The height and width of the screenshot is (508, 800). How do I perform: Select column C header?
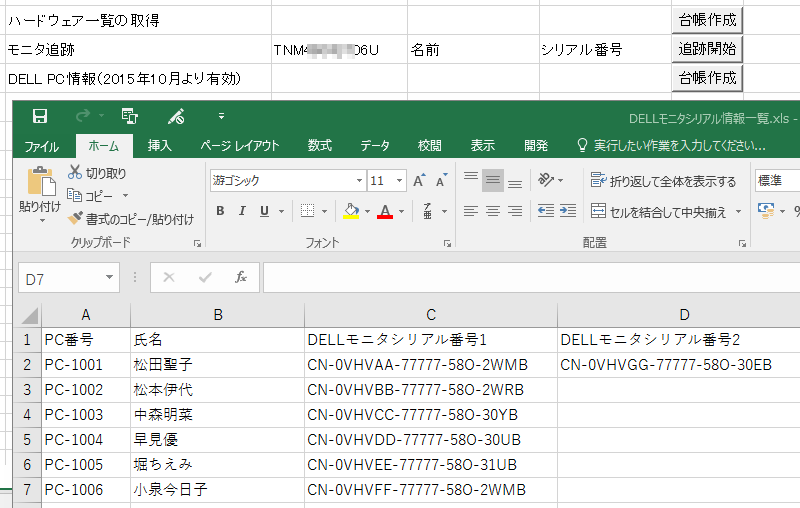click(431, 315)
